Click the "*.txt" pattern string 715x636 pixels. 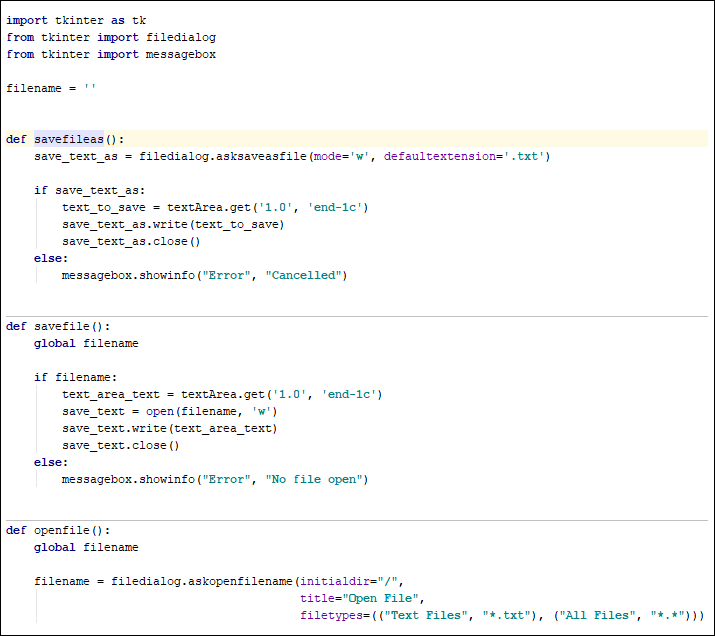[507, 615]
